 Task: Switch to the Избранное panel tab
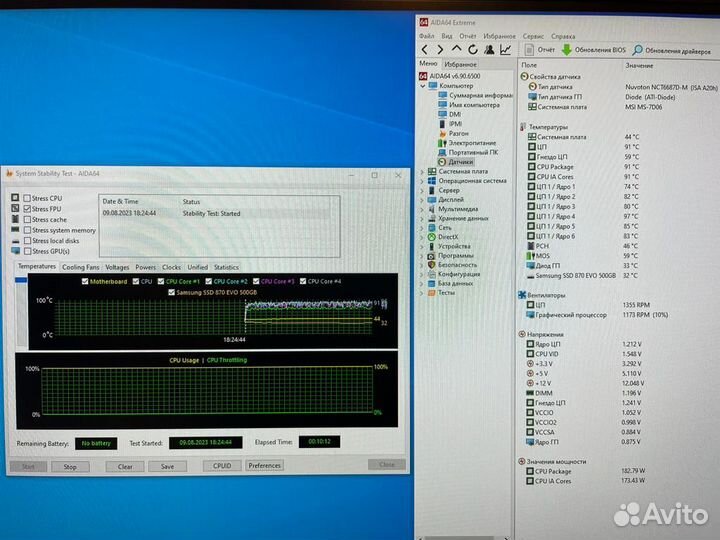460,64
